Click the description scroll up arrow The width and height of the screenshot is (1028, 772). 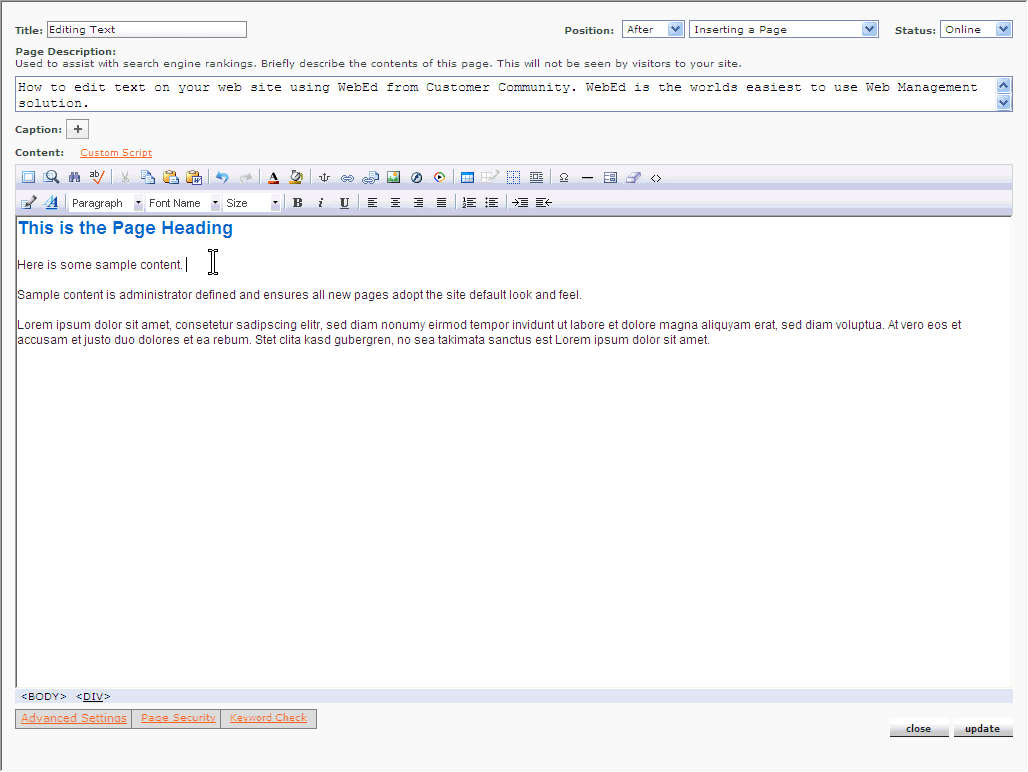click(1004, 85)
